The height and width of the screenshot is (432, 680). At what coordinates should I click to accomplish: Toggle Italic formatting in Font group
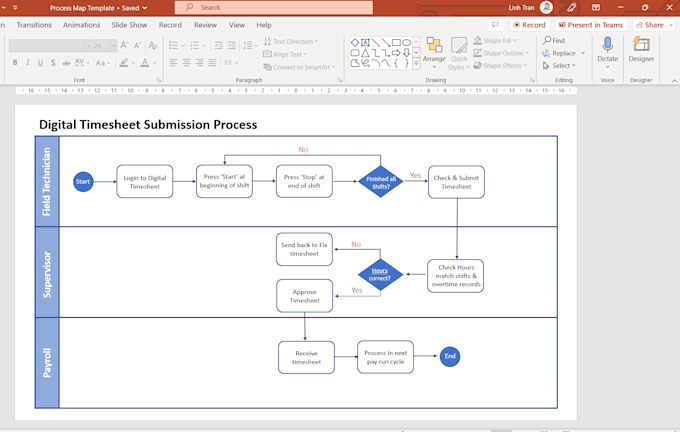[28, 62]
